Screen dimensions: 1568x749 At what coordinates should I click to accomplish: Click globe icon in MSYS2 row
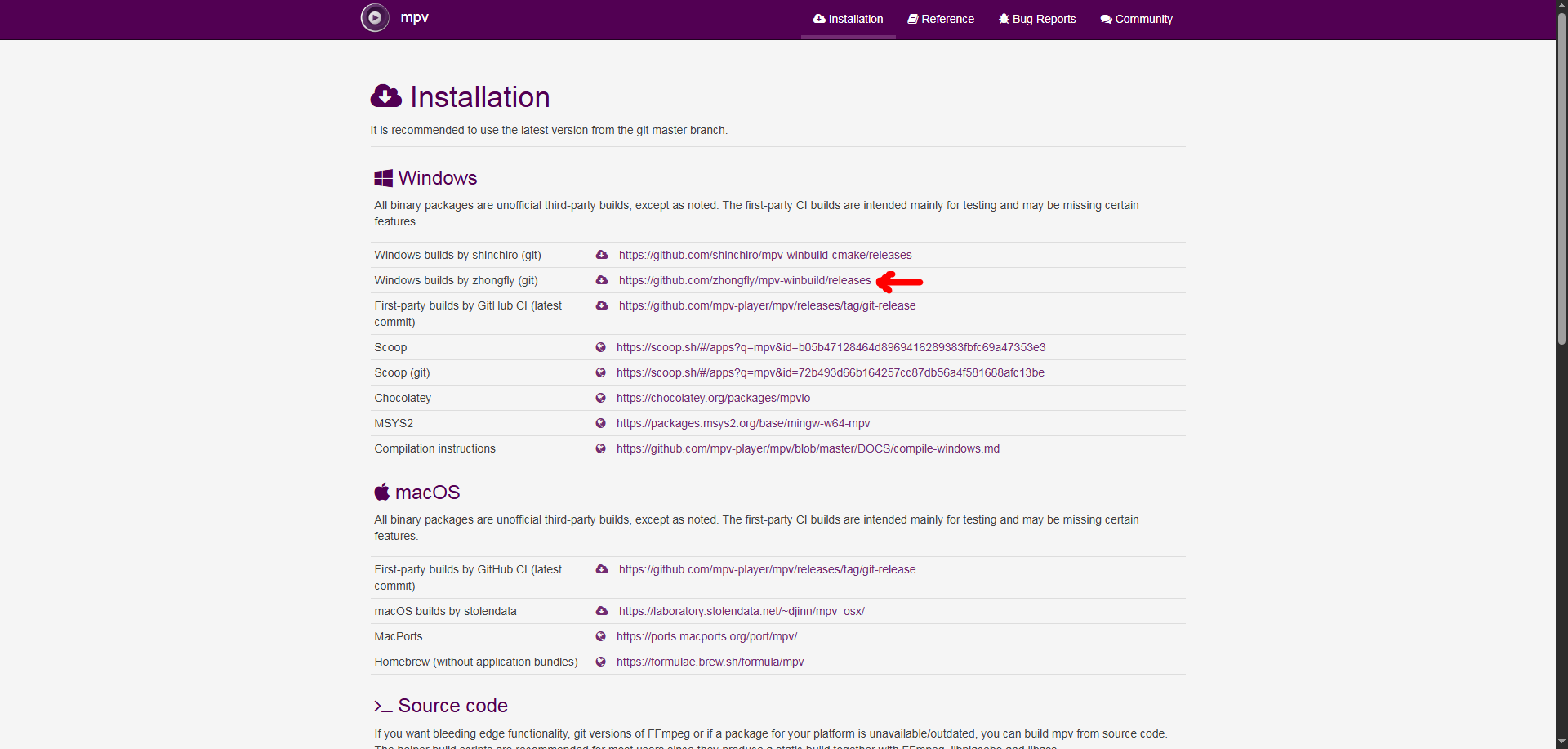click(600, 423)
